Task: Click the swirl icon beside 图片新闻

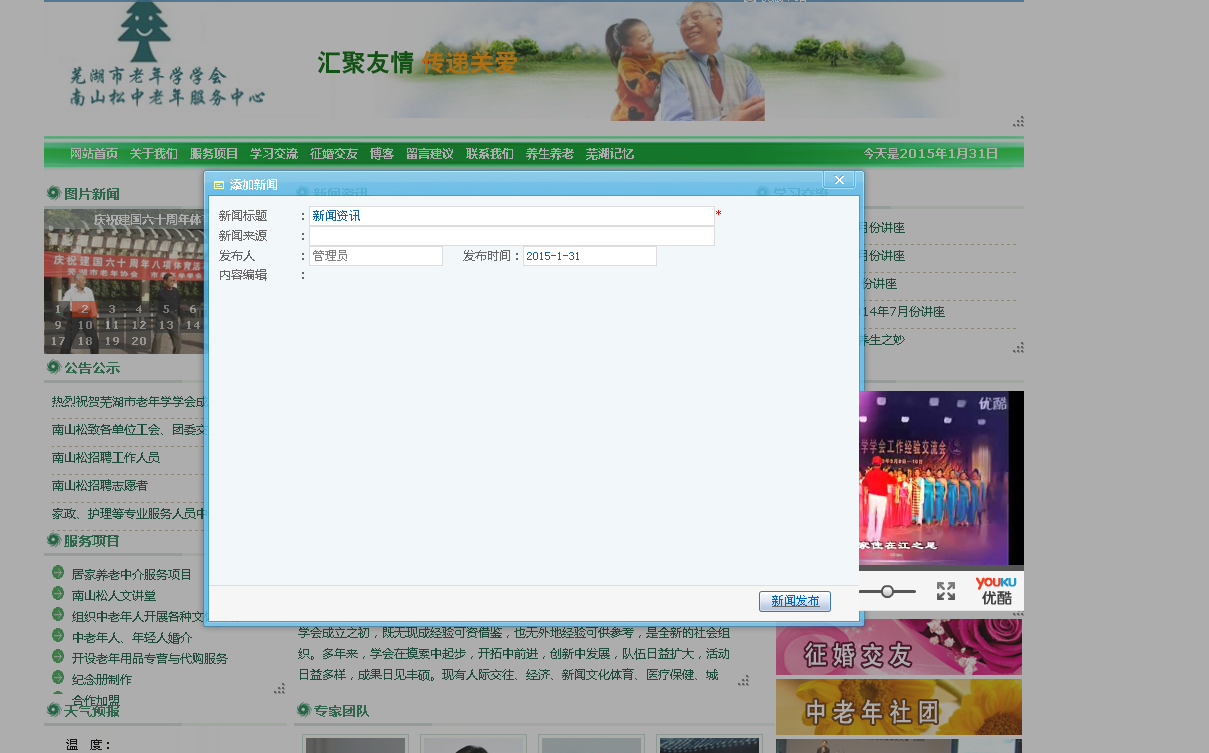Action: 53,193
